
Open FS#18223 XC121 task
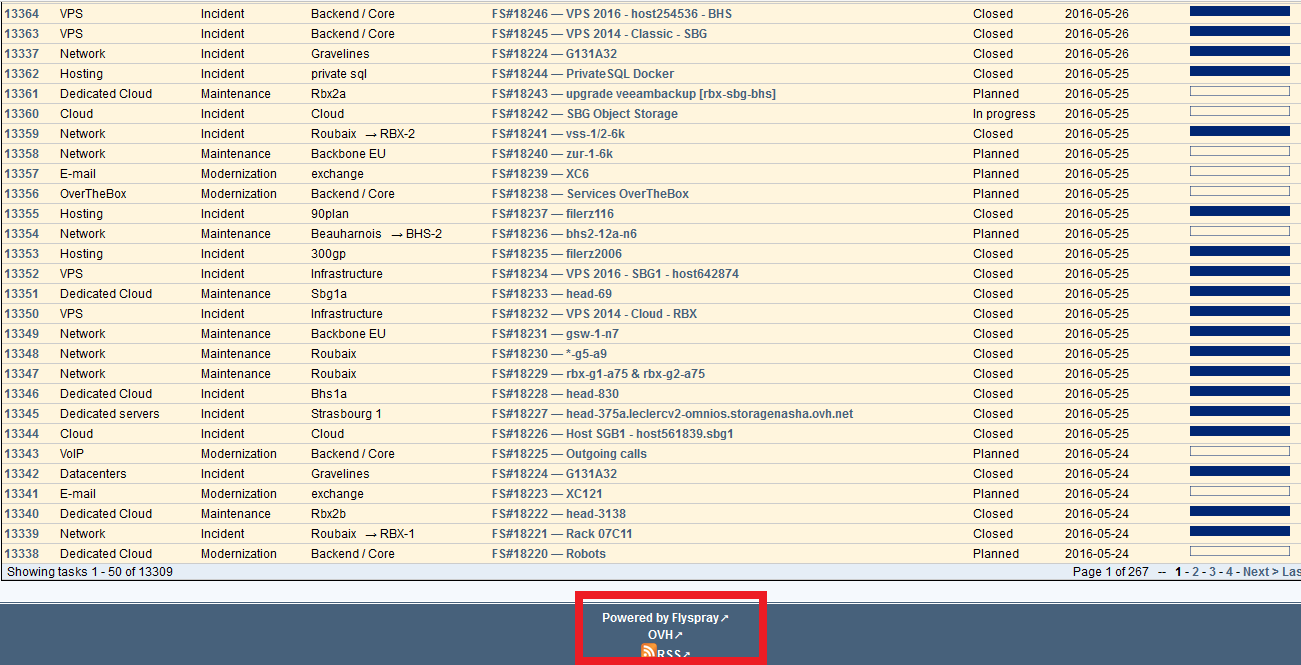tap(547, 494)
